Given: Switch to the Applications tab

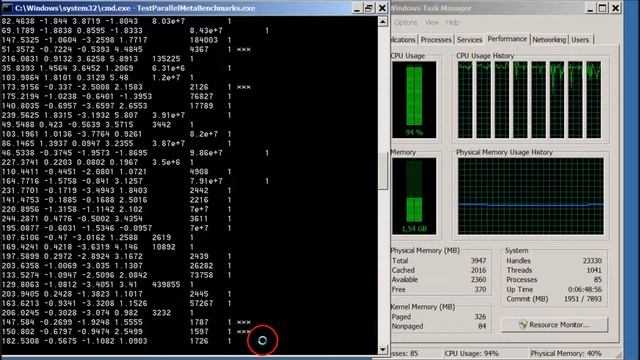Looking at the screenshot, I should pos(403,40).
